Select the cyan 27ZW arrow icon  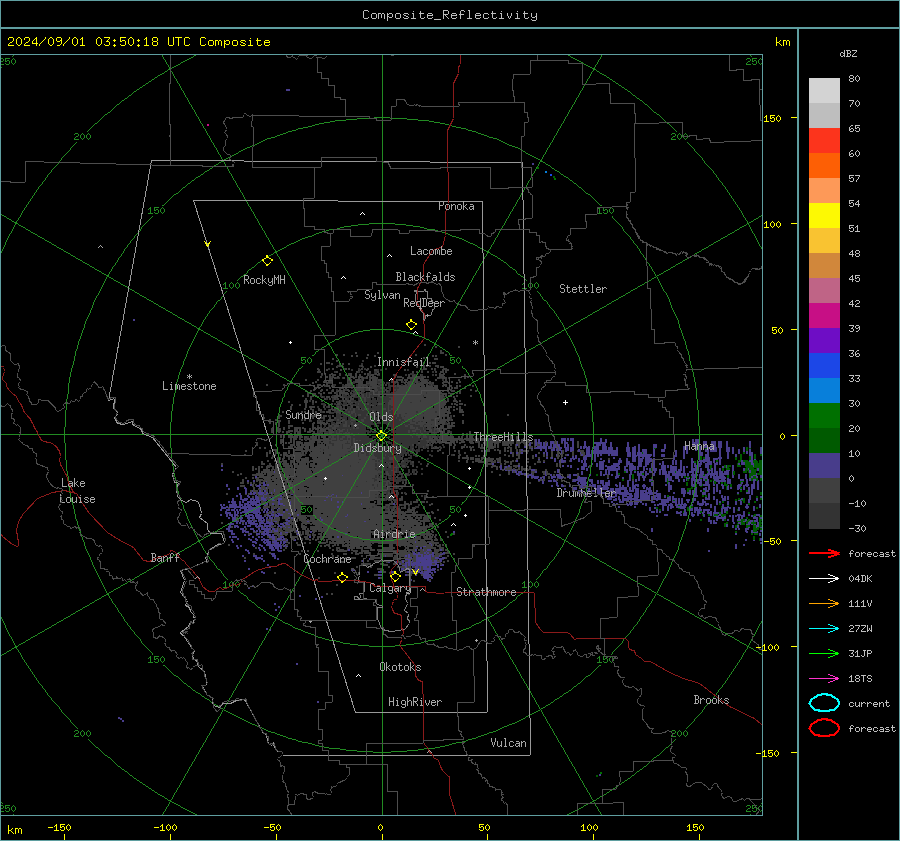coord(824,629)
